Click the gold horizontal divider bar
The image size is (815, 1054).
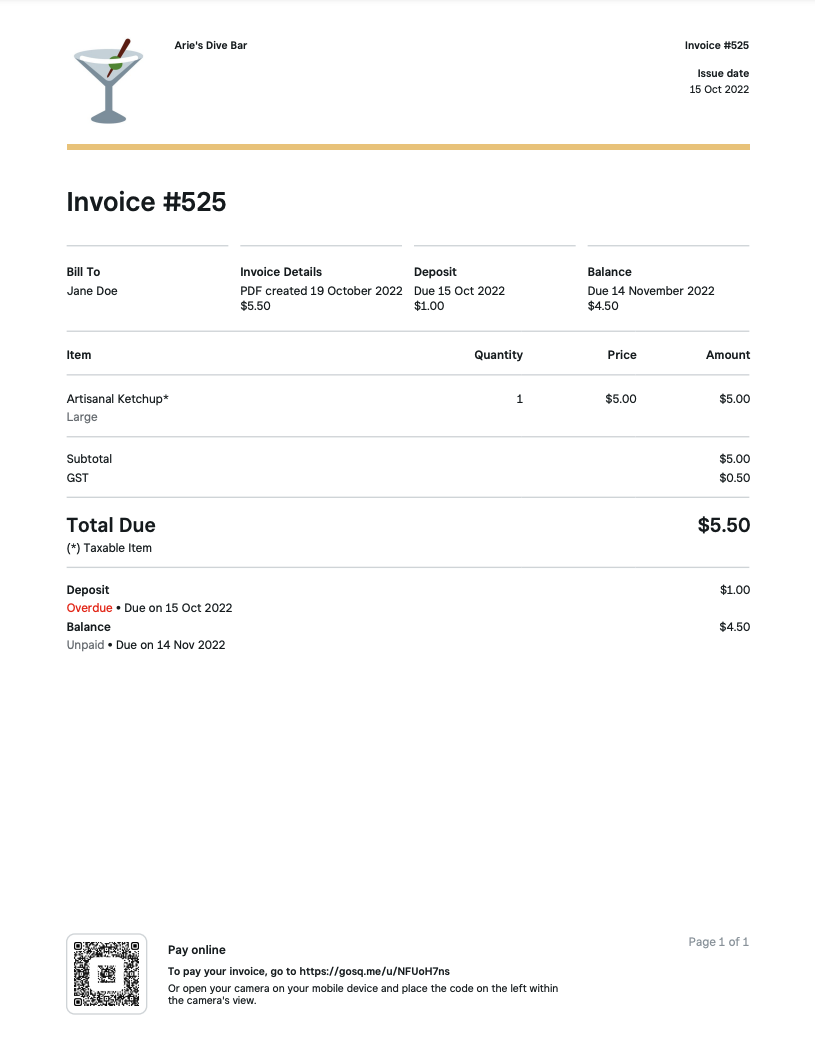pyautogui.click(x=408, y=147)
